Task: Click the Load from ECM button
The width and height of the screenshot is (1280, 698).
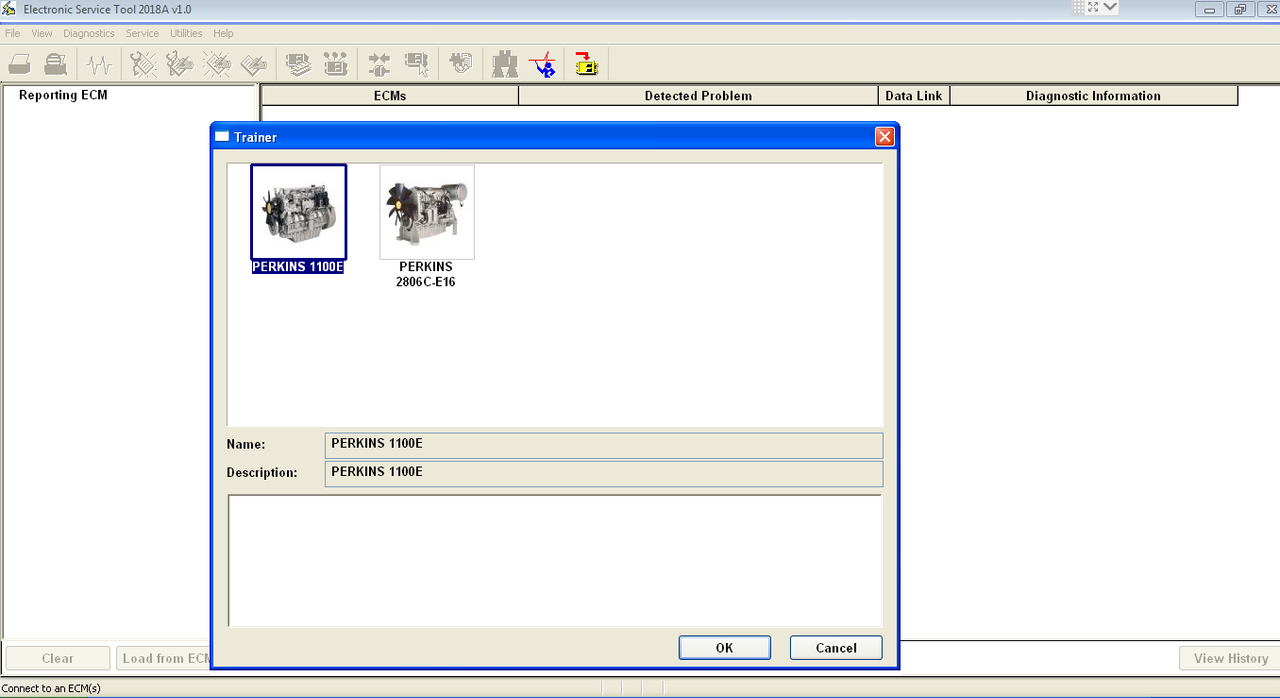Action: pos(164,658)
